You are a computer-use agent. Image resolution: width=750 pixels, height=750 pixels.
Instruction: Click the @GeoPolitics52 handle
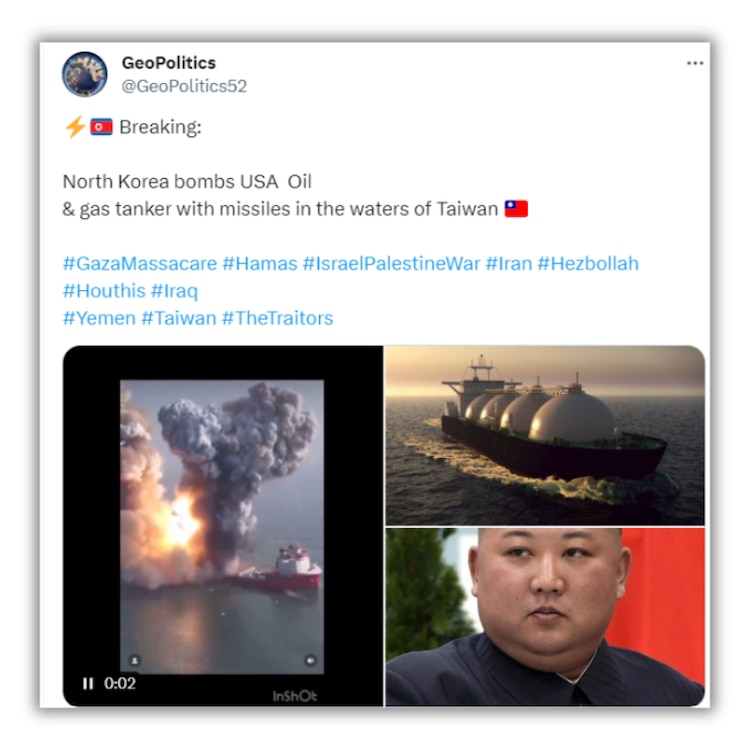[x=184, y=86]
